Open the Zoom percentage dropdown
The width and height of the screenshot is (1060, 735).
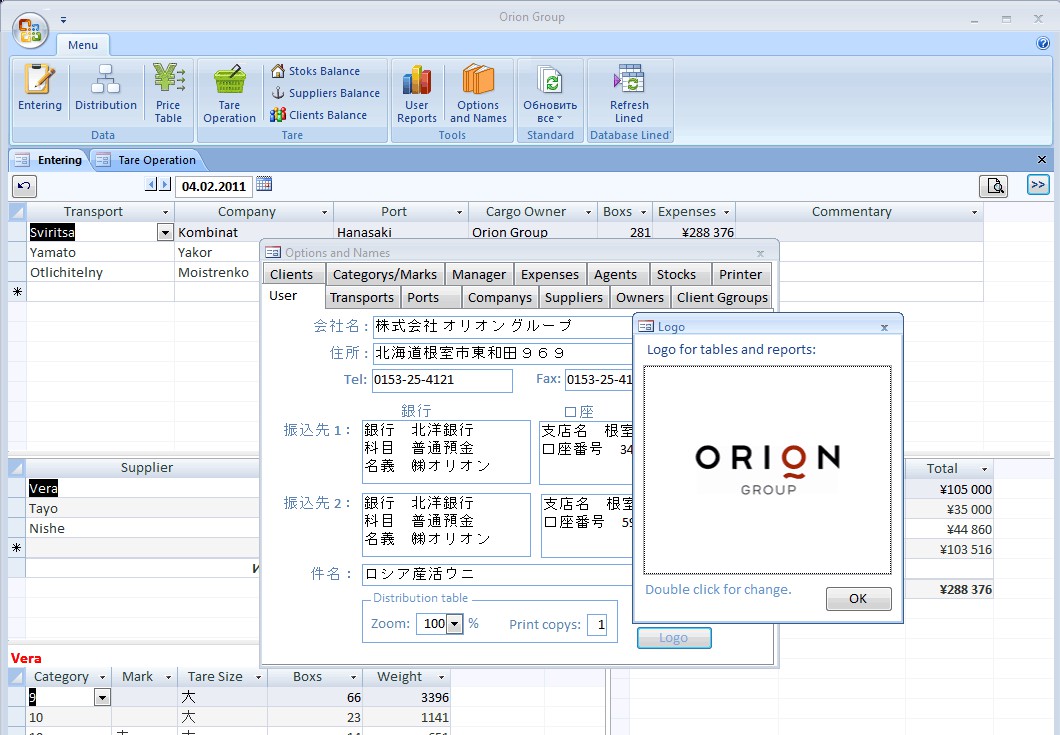(x=455, y=624)
